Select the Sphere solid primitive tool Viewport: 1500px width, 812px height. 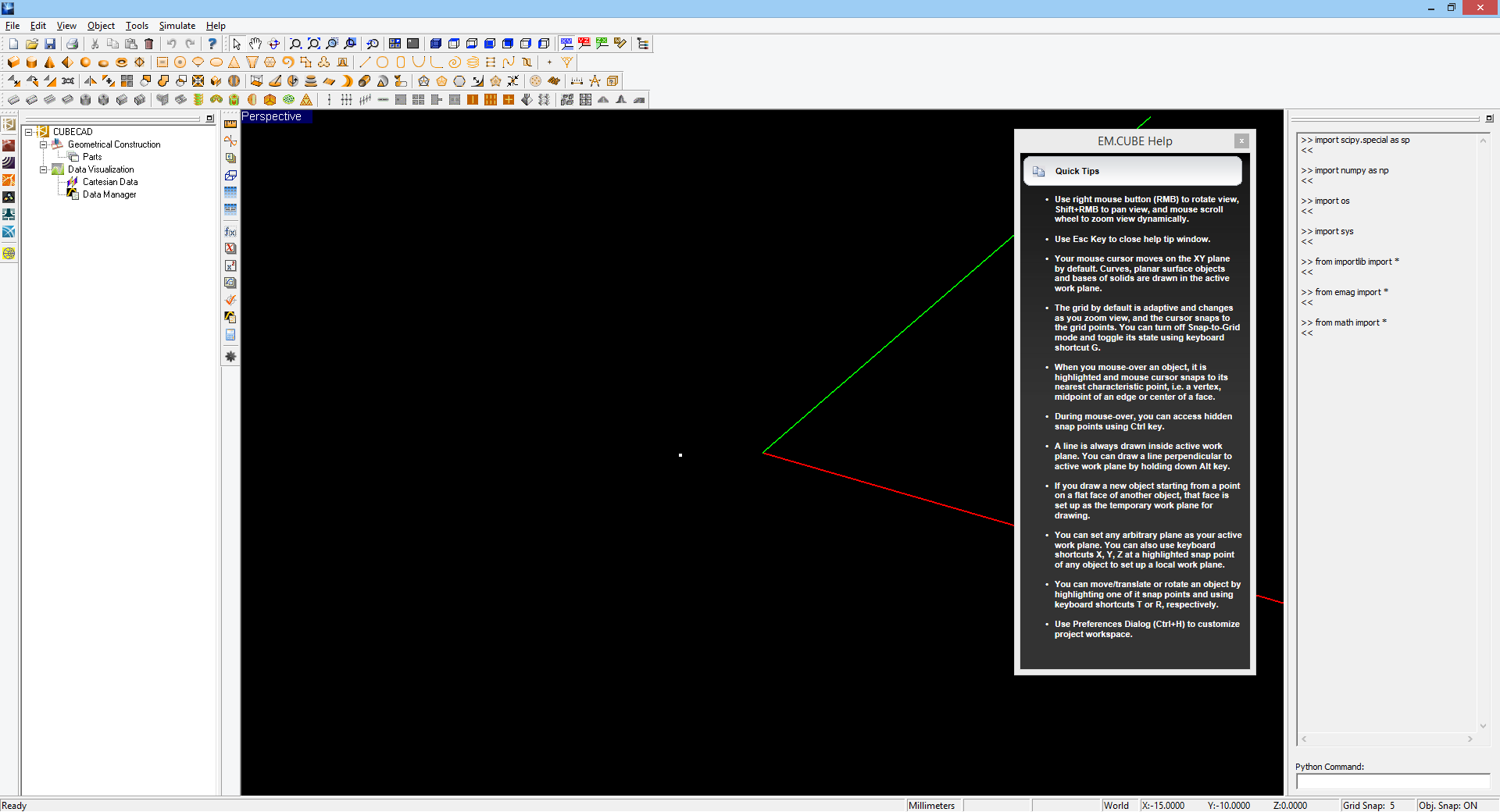85,62
